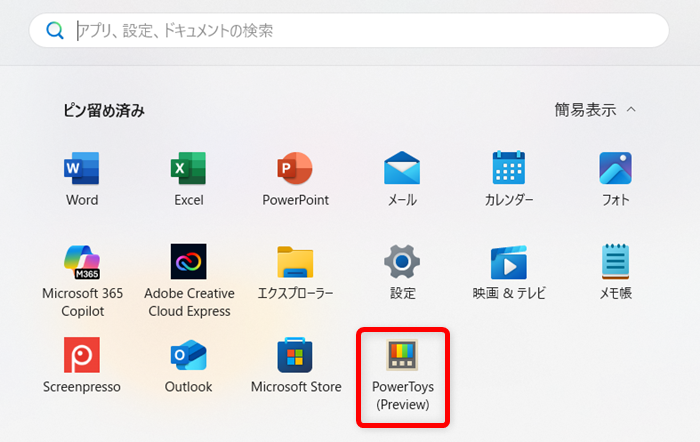This screenshot has height=442, width=700.
Task: Launch 映画 & テレビ app
Action: [509, 272]
